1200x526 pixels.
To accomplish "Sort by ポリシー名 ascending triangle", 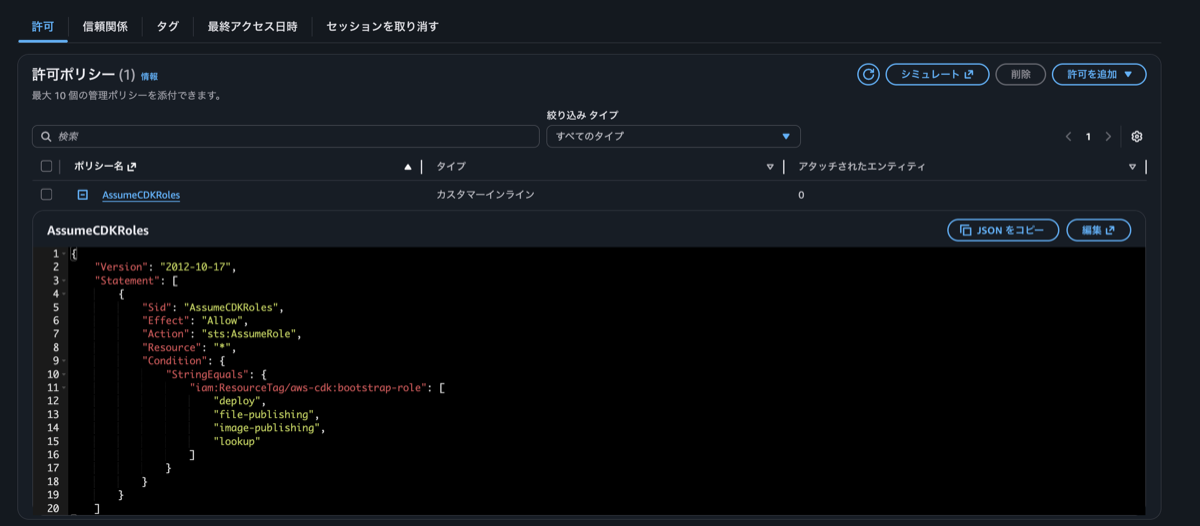I will point(407,167).
